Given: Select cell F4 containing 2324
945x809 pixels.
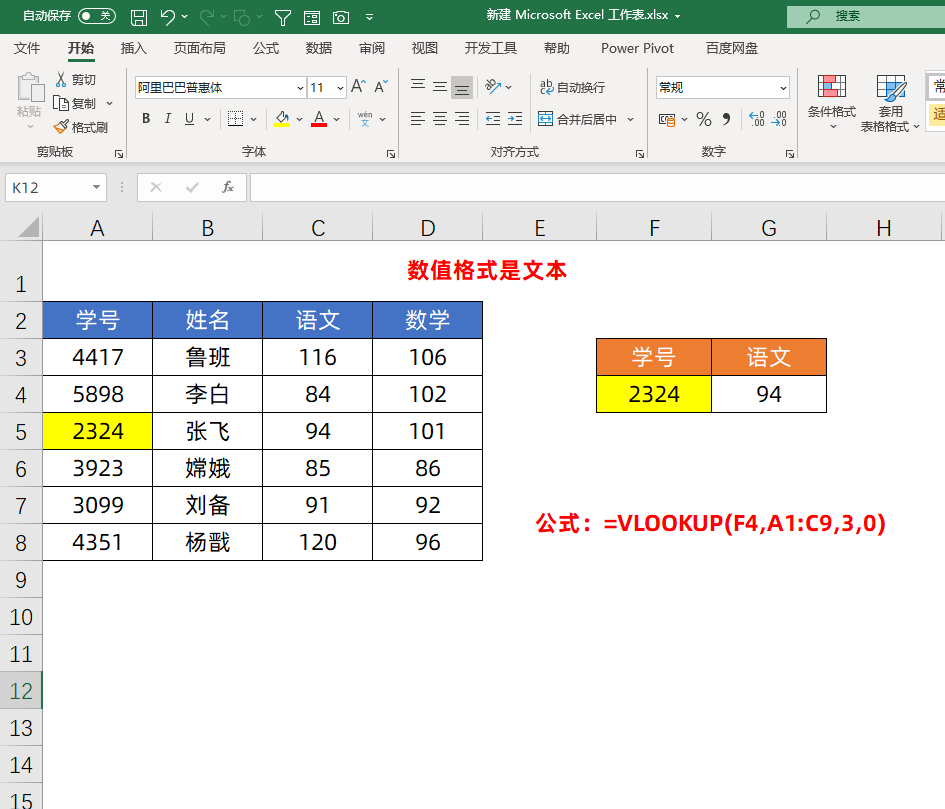Looking at the screenshot, I should [654, 394].
